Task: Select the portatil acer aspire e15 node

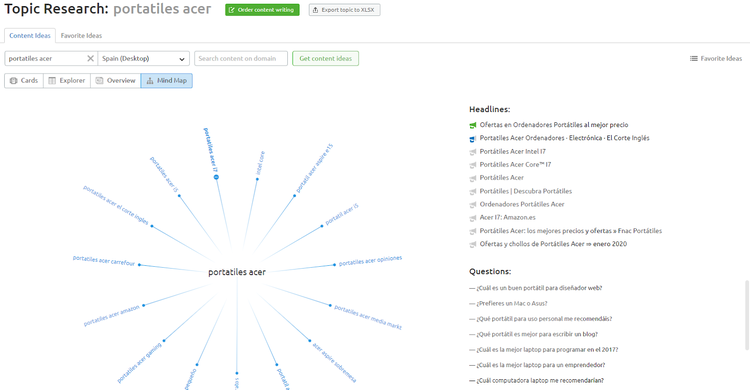Action: point(314,168)
